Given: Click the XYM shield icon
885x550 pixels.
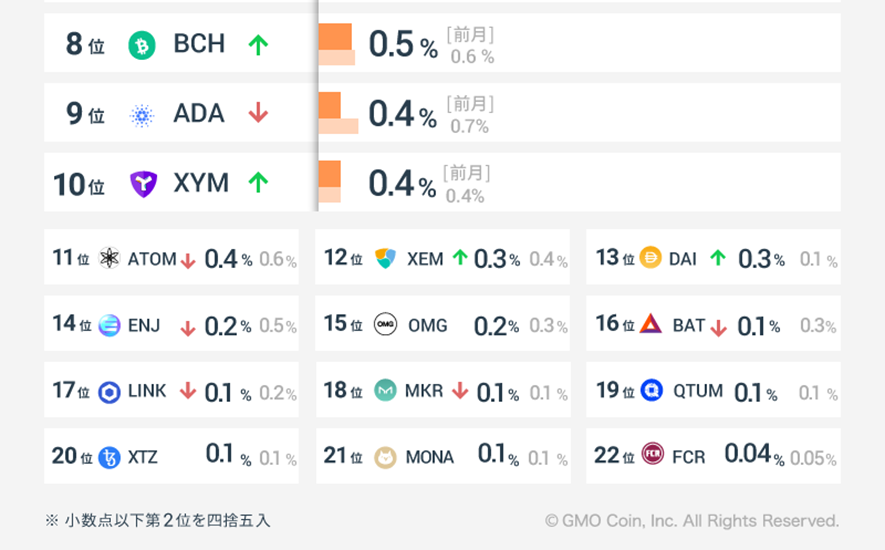Looking at the screenshot, I should (x=143, y=184).
